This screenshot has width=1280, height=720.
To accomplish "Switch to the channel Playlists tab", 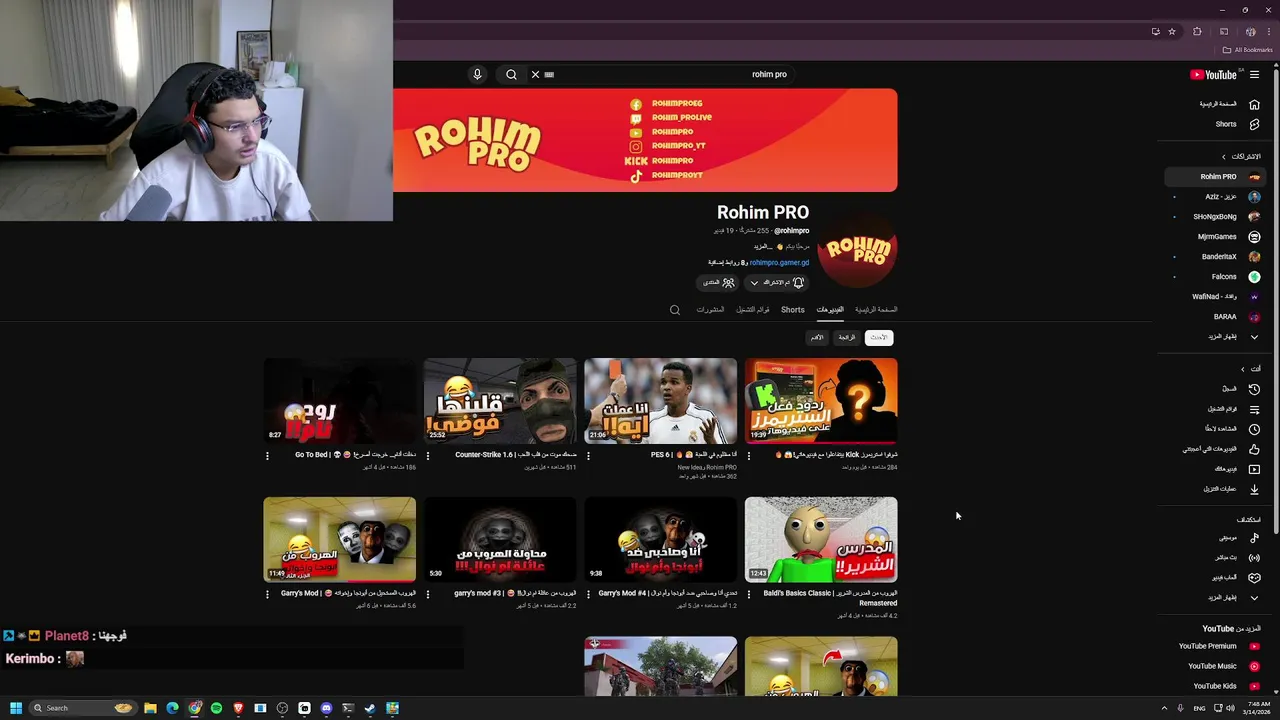I will tap(753, 310).
